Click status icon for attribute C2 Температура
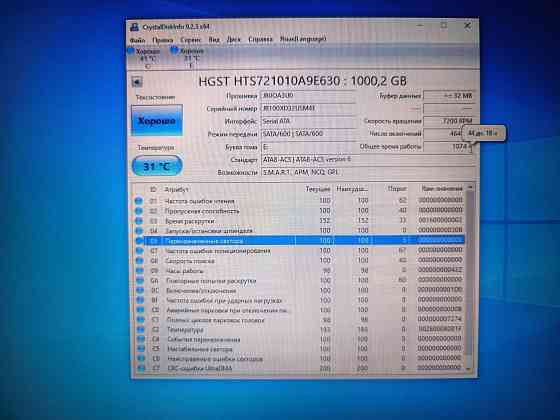The width and height of the screenshot is (560, 420). (141, 329)
